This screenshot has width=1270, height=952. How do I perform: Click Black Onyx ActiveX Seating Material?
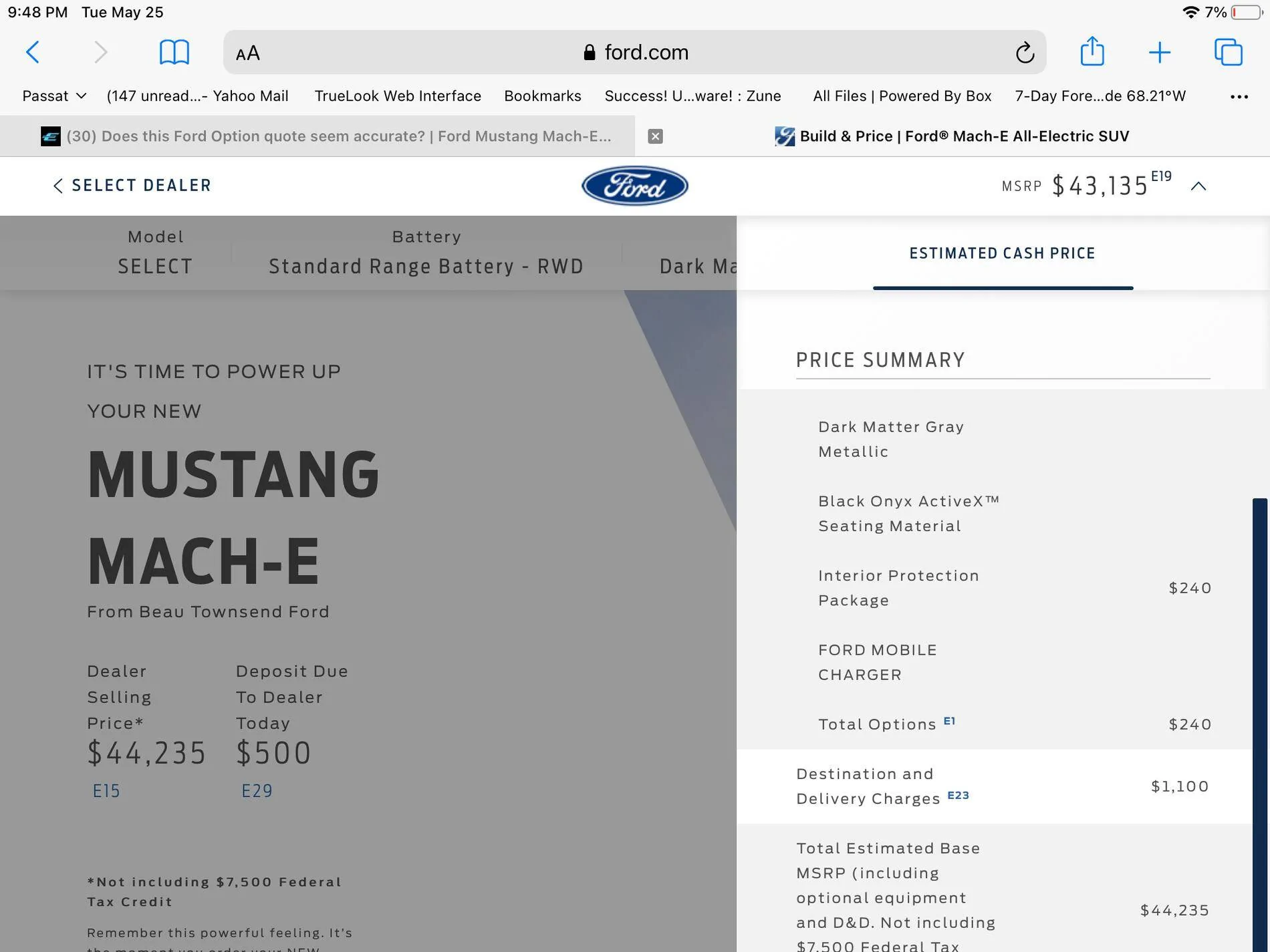pyautogui.click(x=908, y=513)
